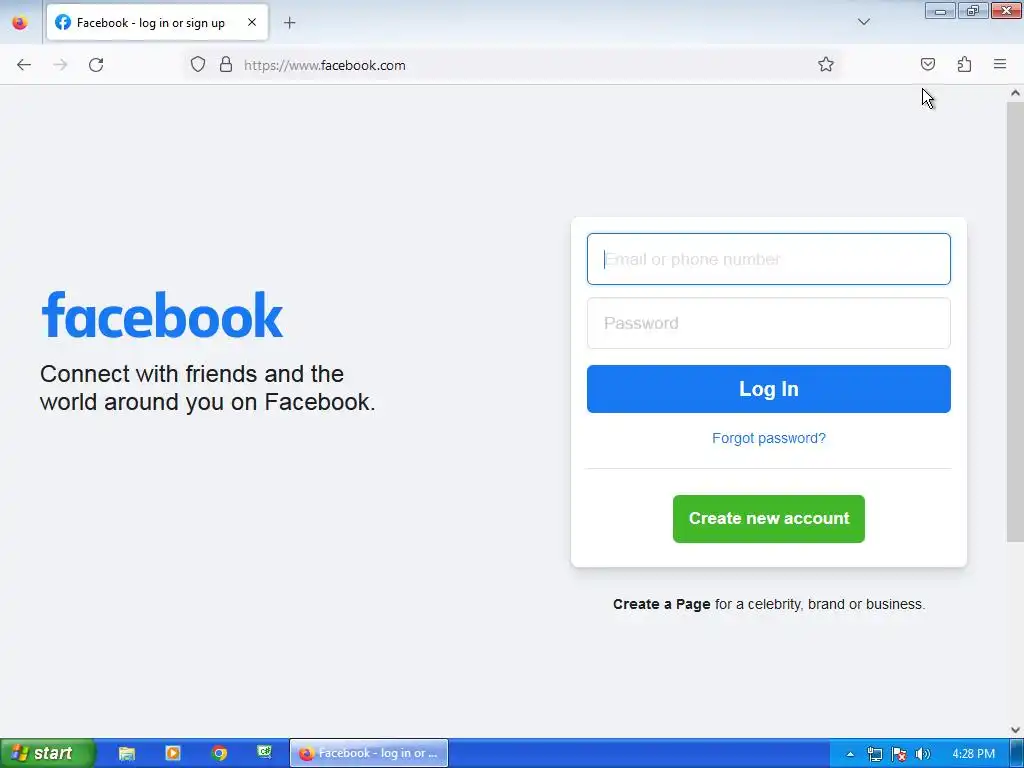Viewport: 1024px width, 768px height.
Task: Open the Forgot password? link
Action: pyautogui.click(x=769, y=438)
